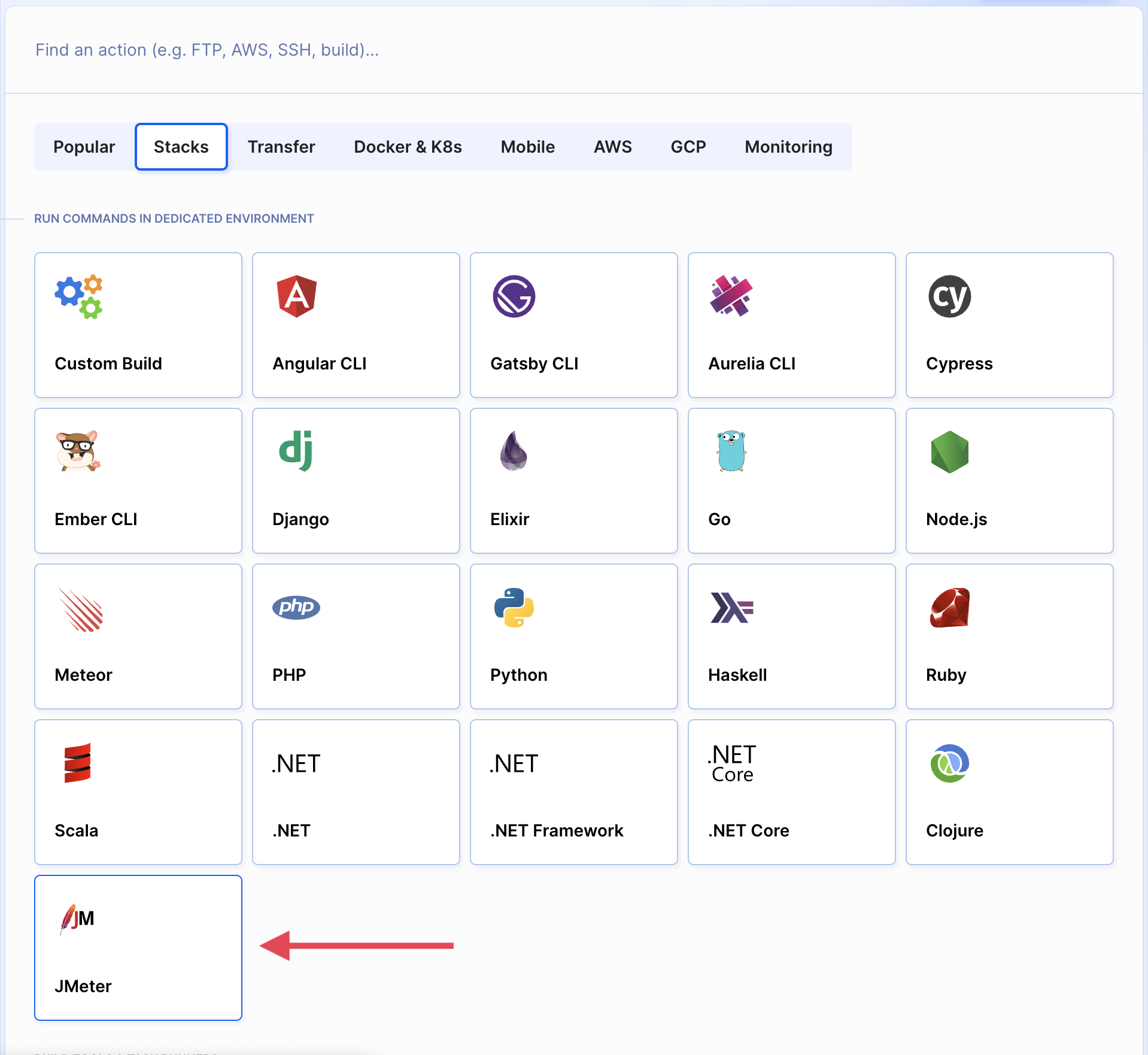Viewport: 1148px width, 1055px height.
Task: Switch to the AWS tab
Action: [612, 147]
